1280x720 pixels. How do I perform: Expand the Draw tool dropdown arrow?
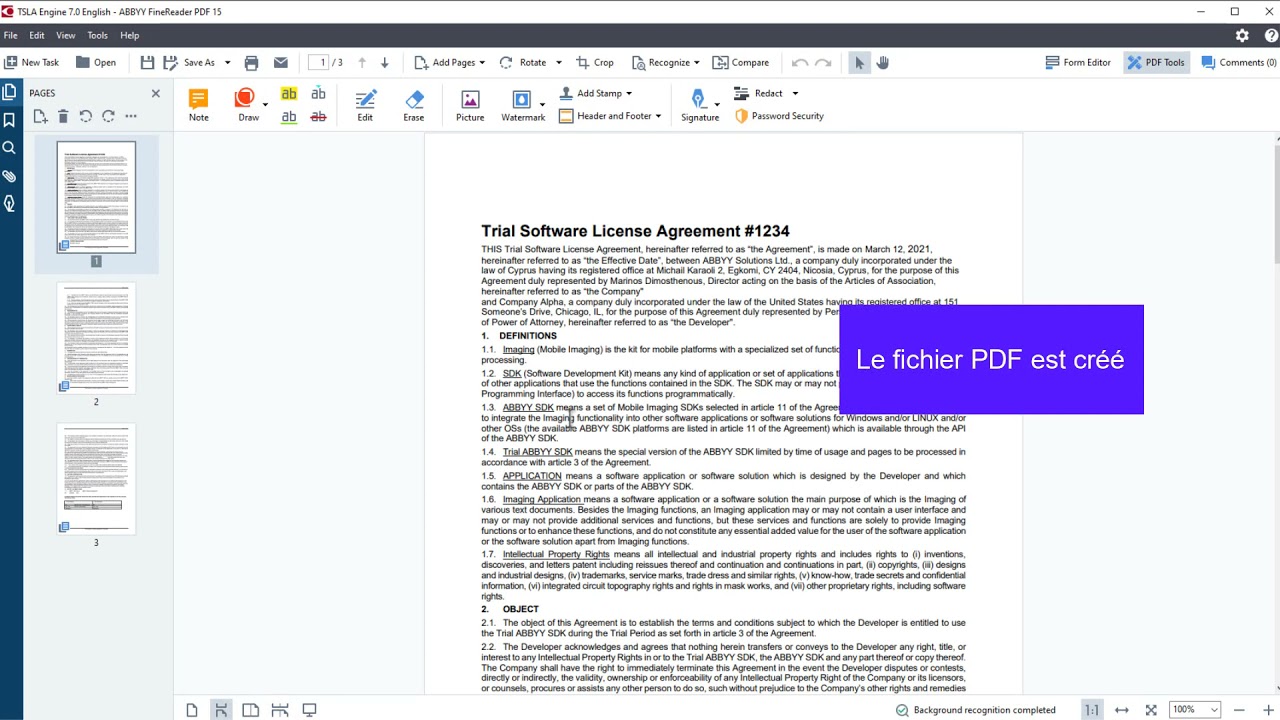[265, 104]
